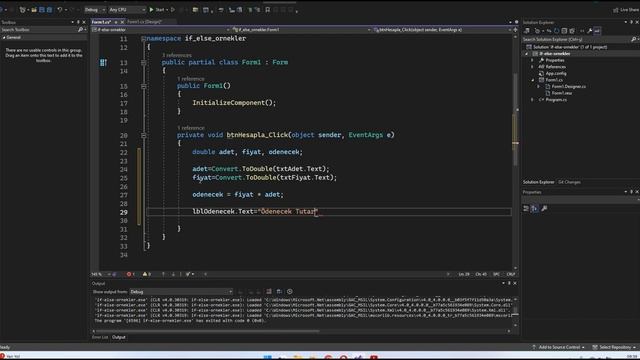640x360 pixels.
Task: Click the Start button label in toolbar
Action: [x=160, y=10]
